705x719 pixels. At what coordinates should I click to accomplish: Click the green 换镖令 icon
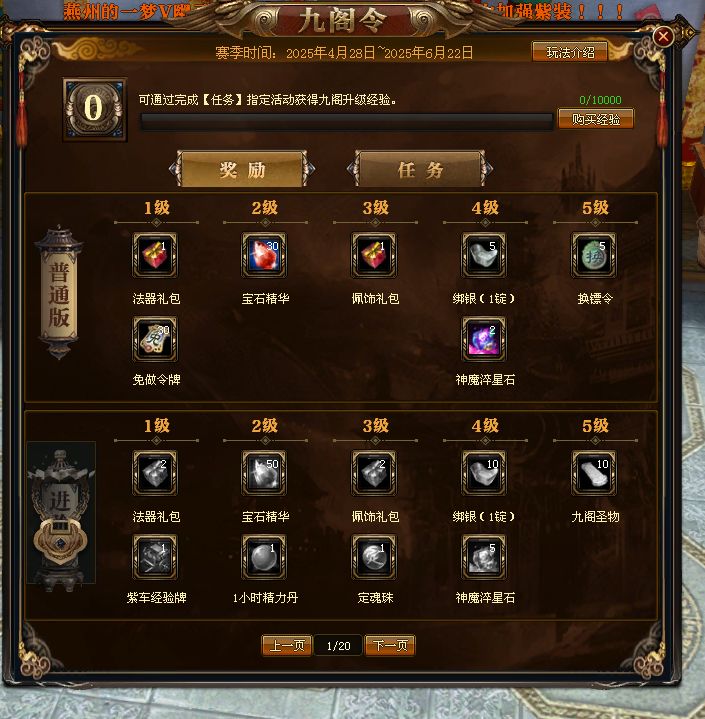[594, 255]
